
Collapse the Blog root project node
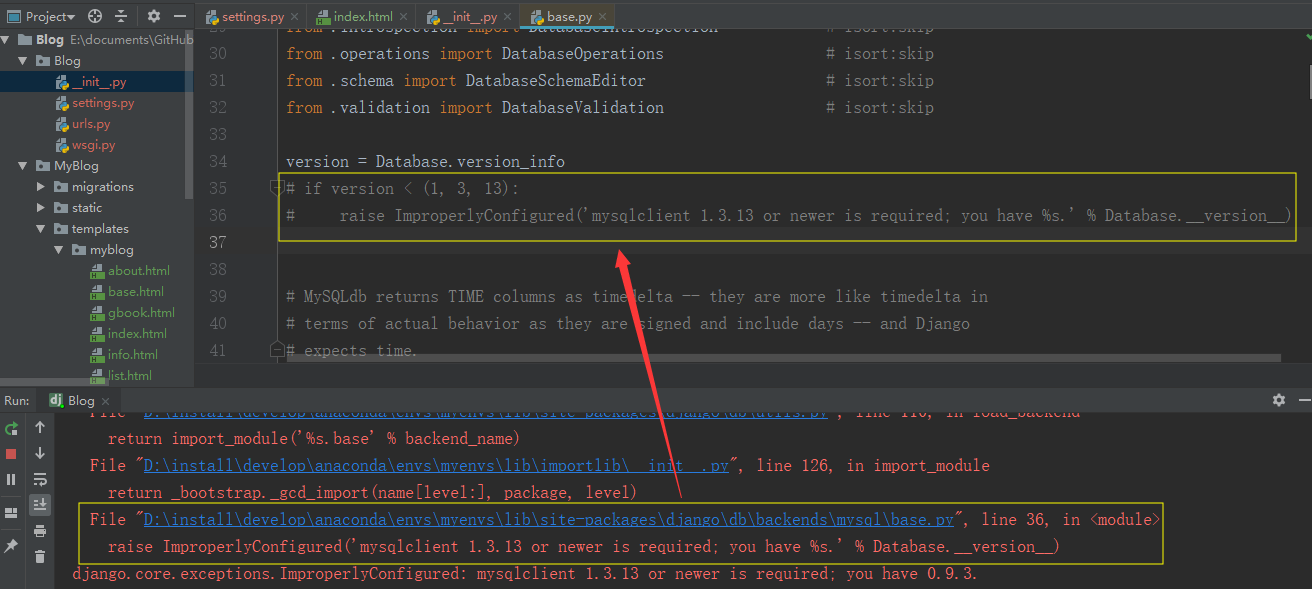tap(6, 40)
